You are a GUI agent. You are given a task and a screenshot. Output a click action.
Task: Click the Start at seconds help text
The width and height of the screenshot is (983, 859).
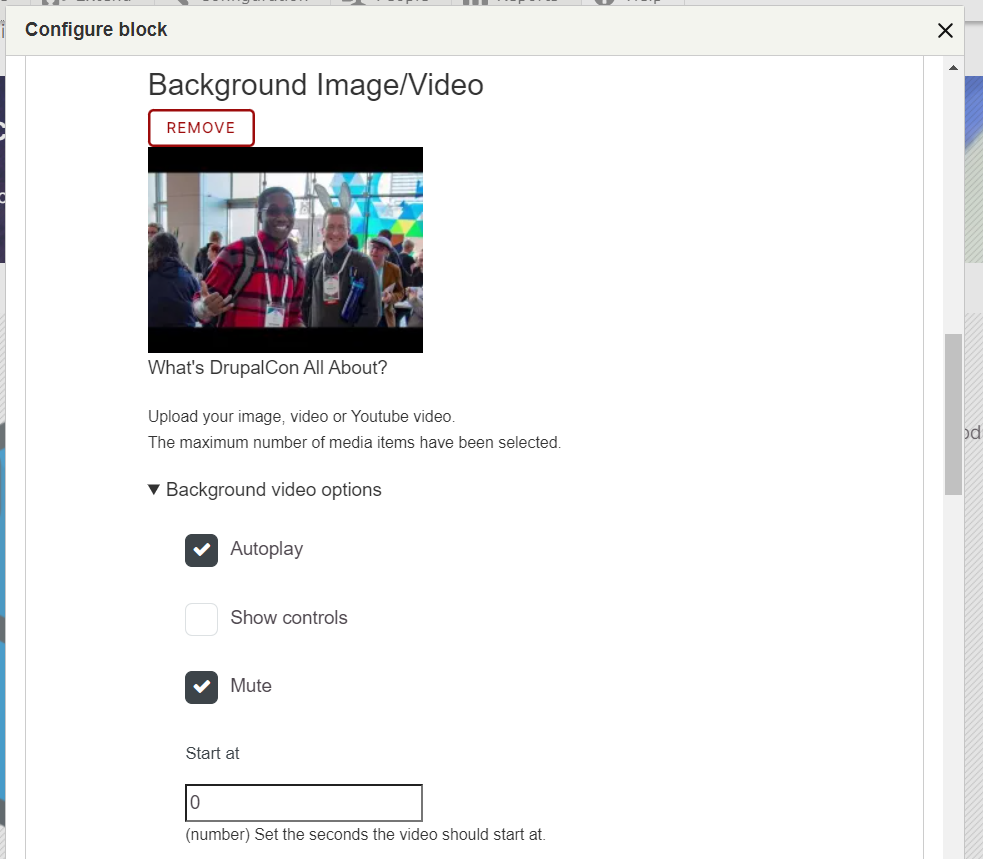click(365, 835)
